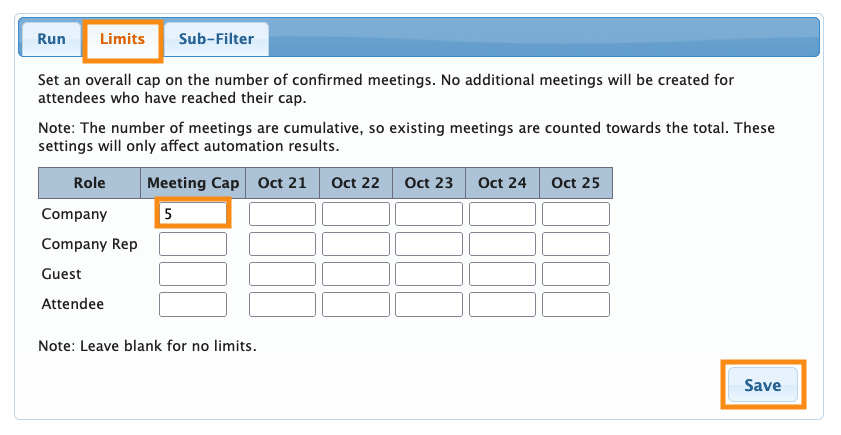
Task: Click the Company Rep Oct 24 input
Action: [x=502, y=244]
